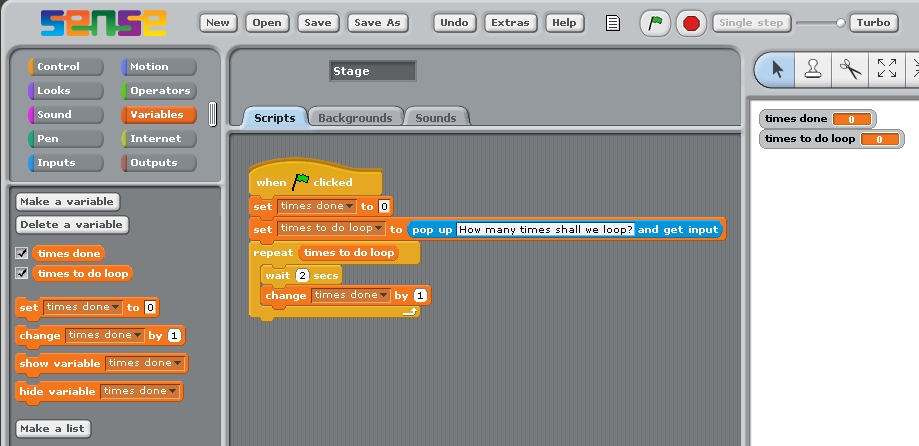Image resolution: width=919 pixels, height=446 pixels.
Task: Select the Variables block category
Action: (x=158, y=115)
